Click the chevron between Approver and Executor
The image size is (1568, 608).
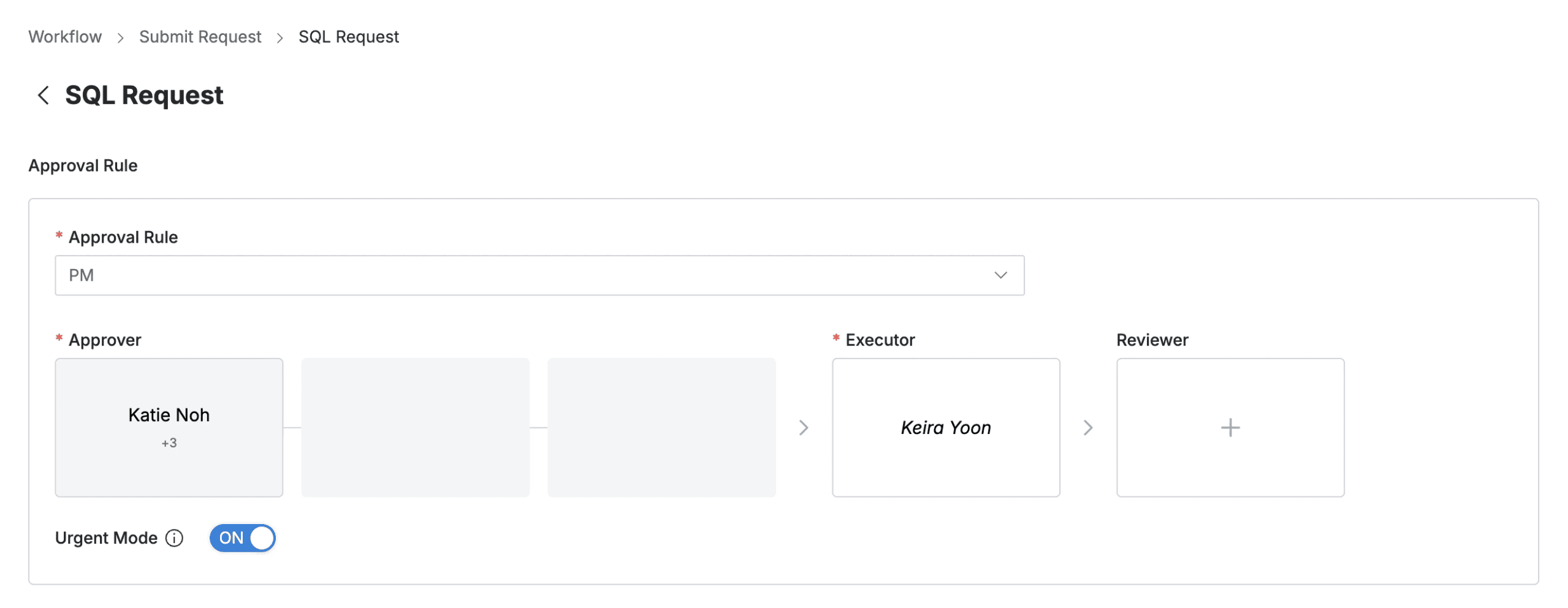(x=804, y=427)
